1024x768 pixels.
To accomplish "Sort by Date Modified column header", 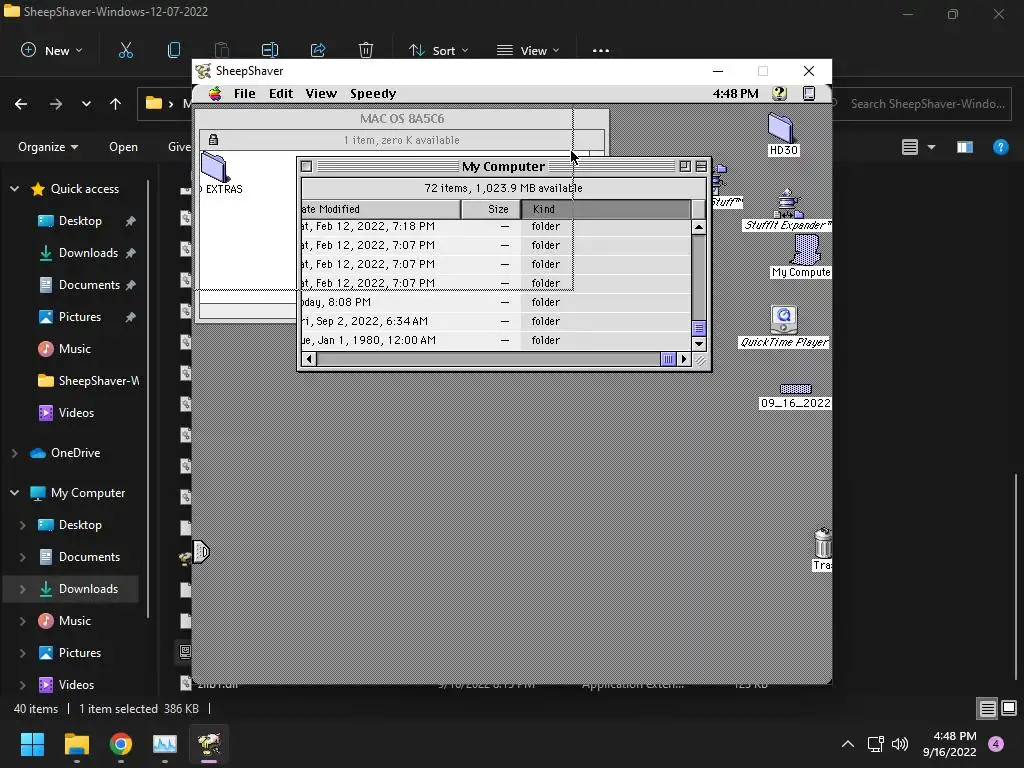I will click(x=381, y=209).
